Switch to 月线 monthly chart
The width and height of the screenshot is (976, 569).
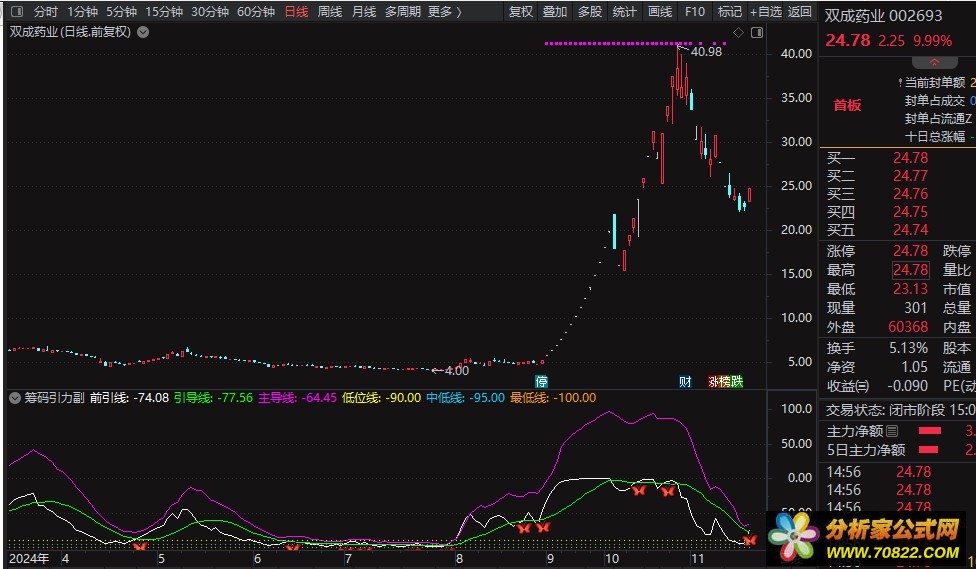pos(364,11)
